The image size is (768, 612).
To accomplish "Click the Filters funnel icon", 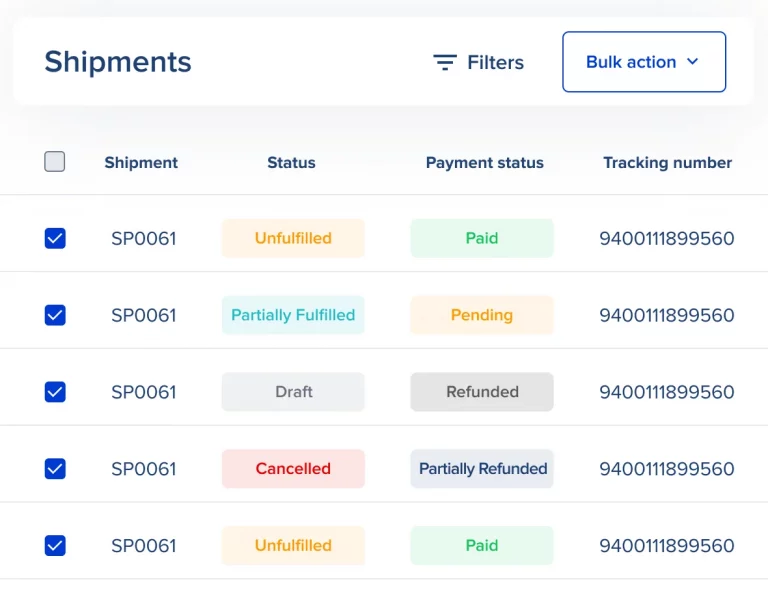I will (x=444, y=62).
